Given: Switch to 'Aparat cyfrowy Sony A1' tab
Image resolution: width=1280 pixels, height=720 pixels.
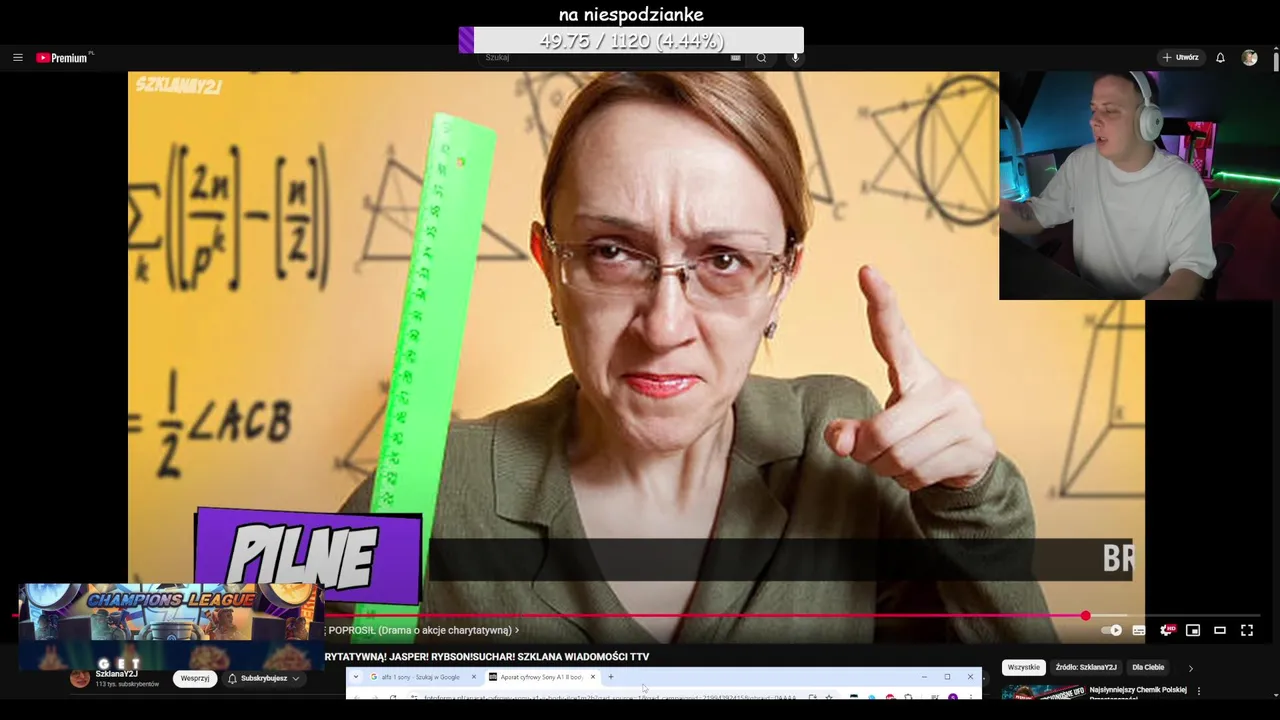Looking at the screenshot, I should [541, 677].
